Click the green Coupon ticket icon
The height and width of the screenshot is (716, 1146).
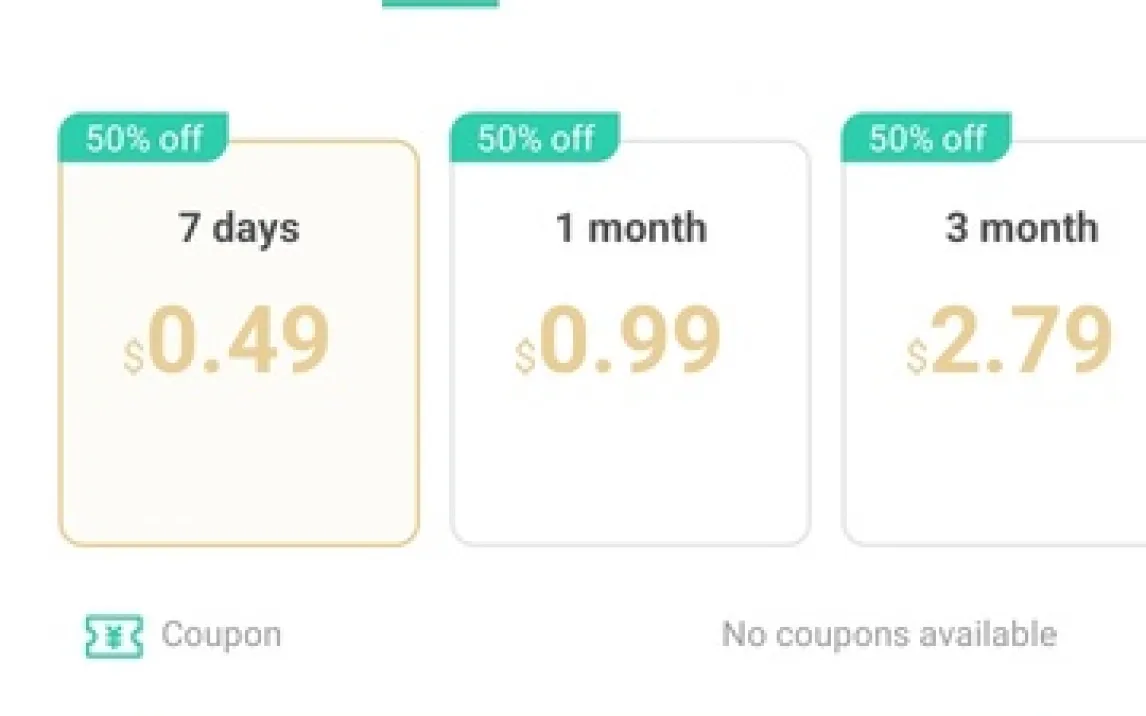point(114,636)
